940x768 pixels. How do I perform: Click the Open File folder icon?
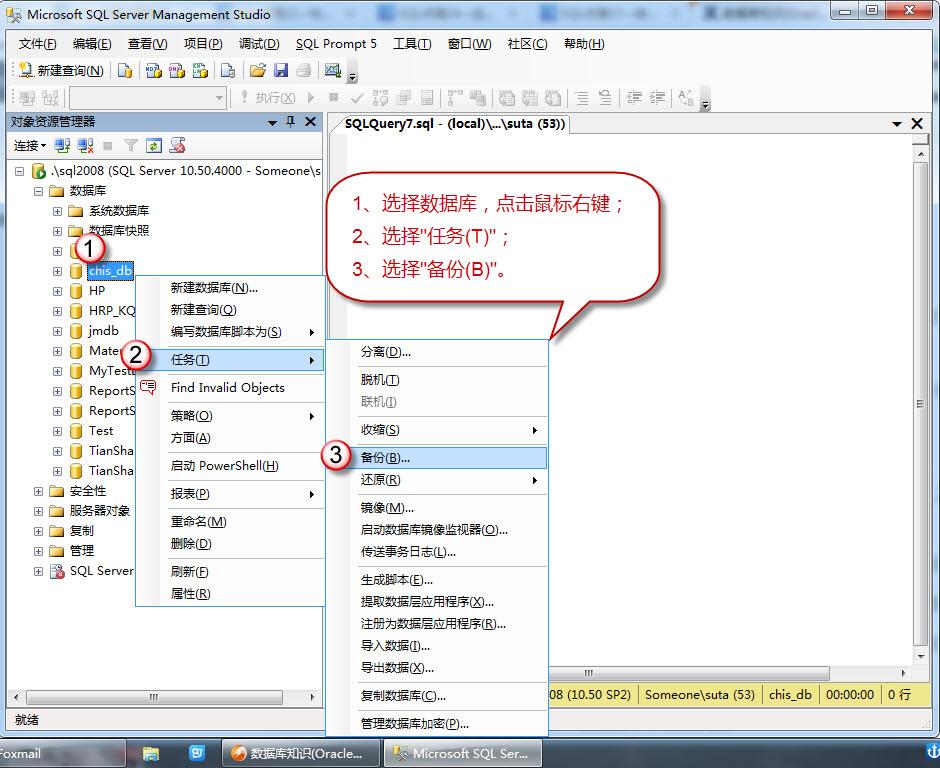[x=258, y=71]
